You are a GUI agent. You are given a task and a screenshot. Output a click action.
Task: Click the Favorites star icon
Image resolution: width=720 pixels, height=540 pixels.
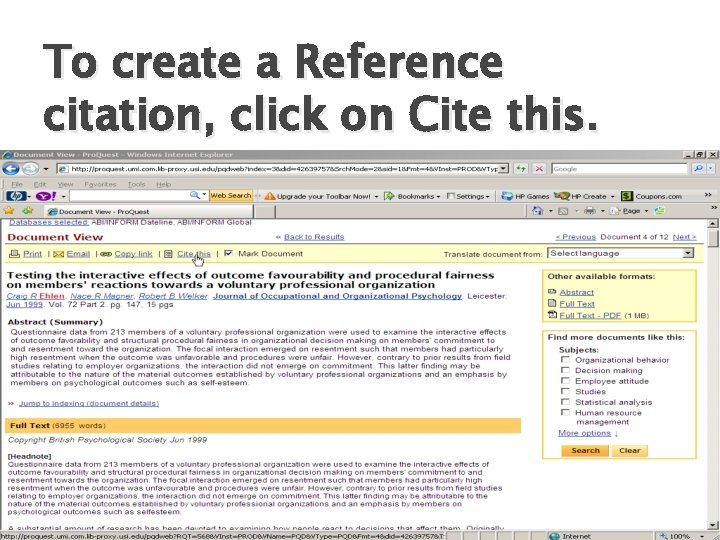pyautogui.click(x=9, y=211)
